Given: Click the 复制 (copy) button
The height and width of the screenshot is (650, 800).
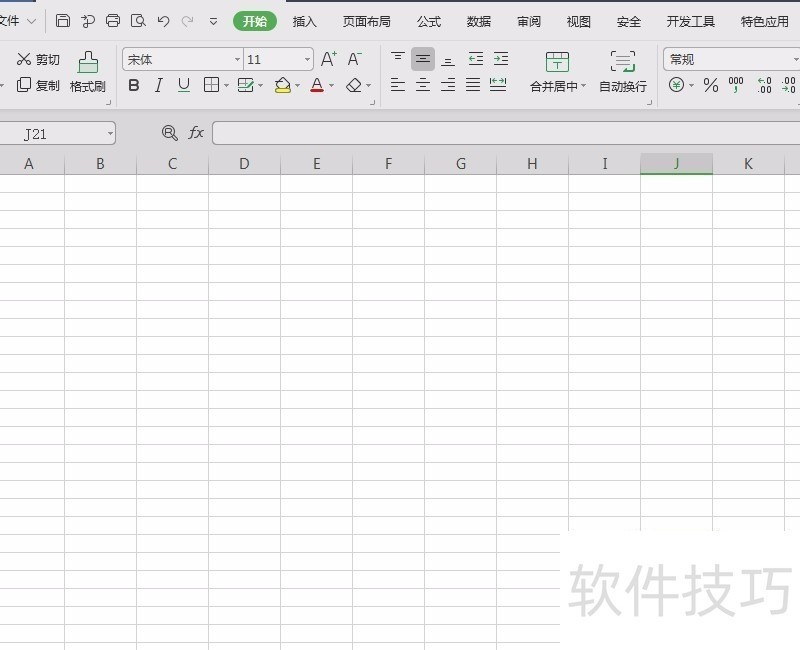Looking at the screenshot, I should [x=38, y=85].
